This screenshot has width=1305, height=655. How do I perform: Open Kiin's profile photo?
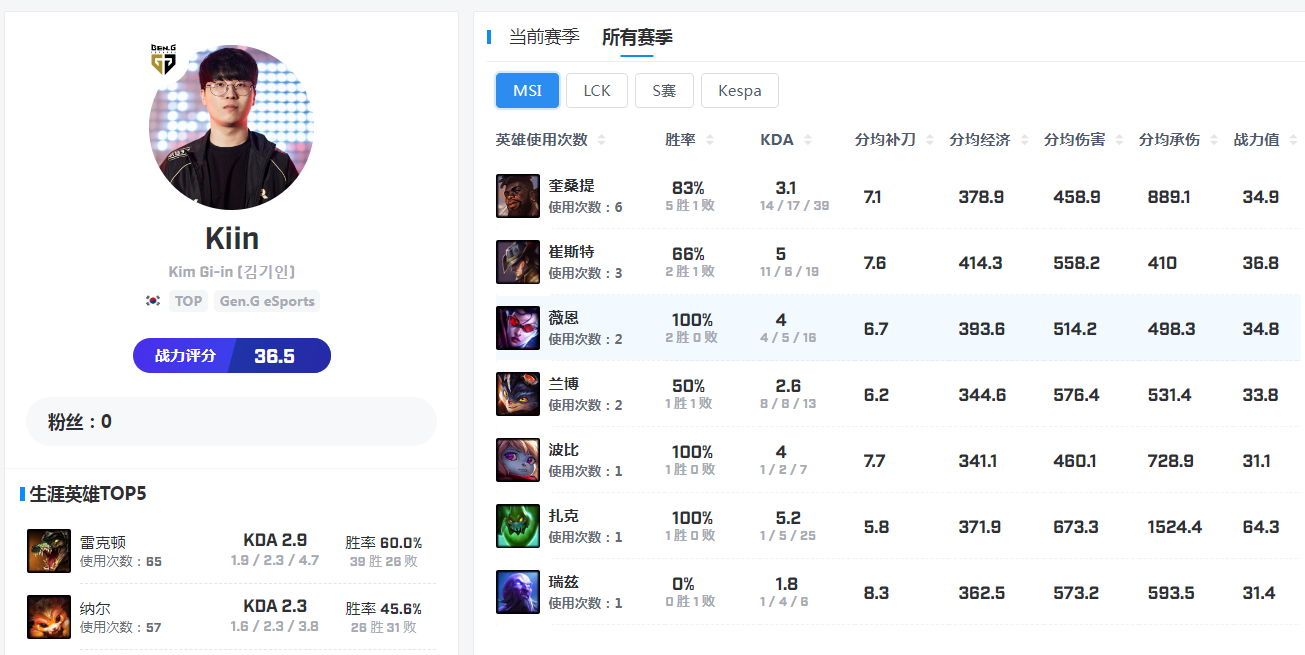tap(231, 127)
